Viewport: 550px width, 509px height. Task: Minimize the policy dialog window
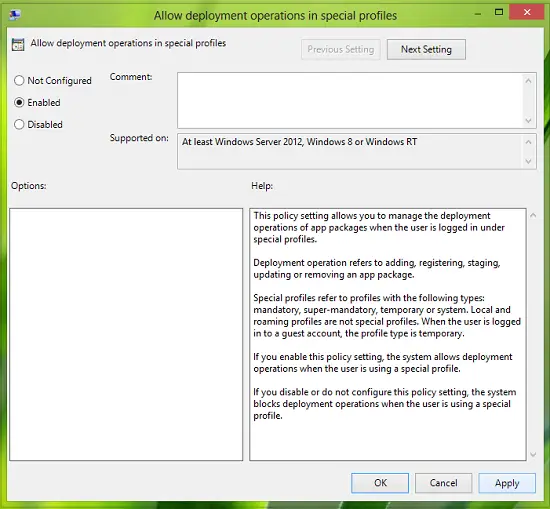[477, 13]
